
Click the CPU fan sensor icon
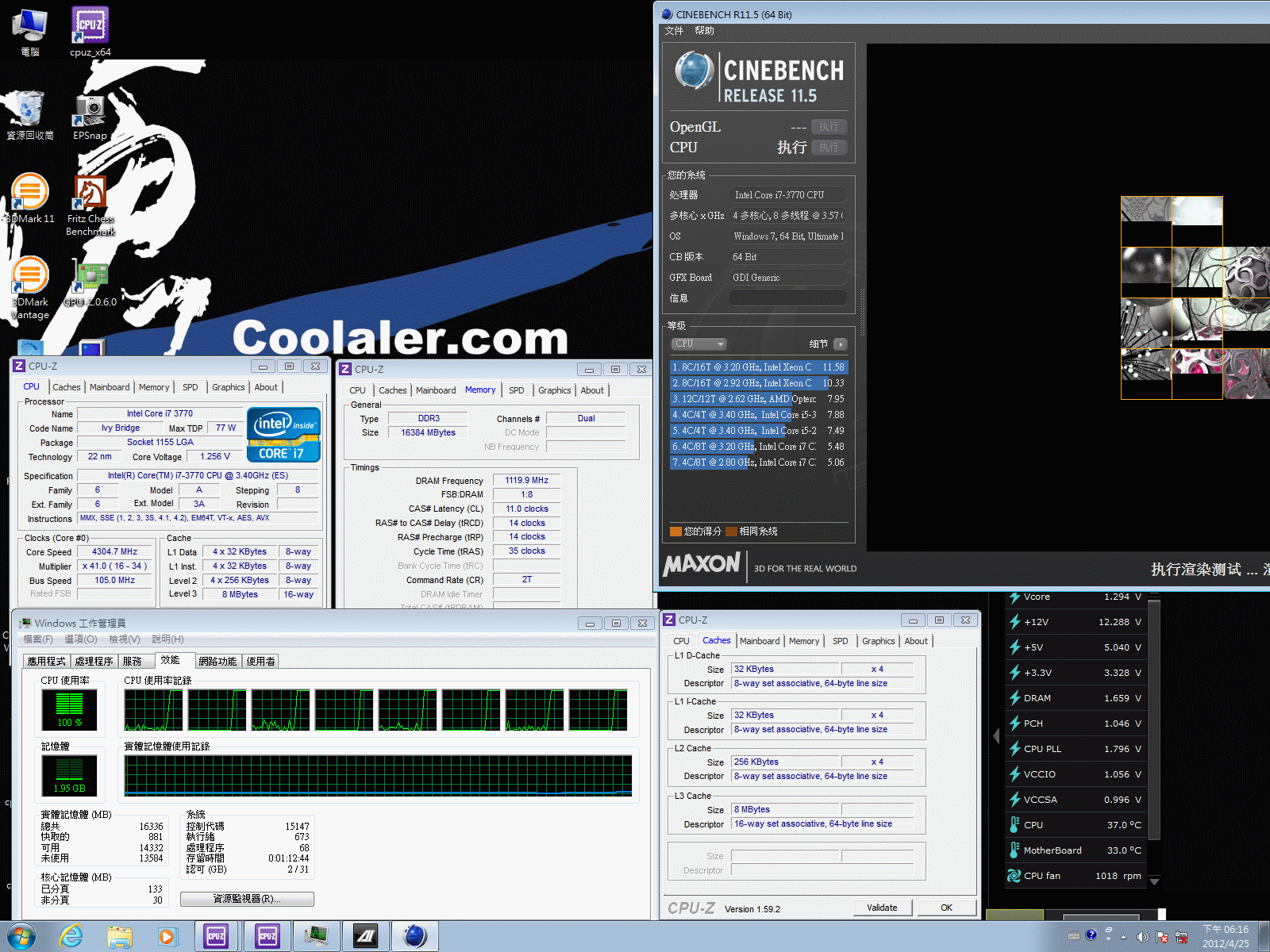(1014, 876)
